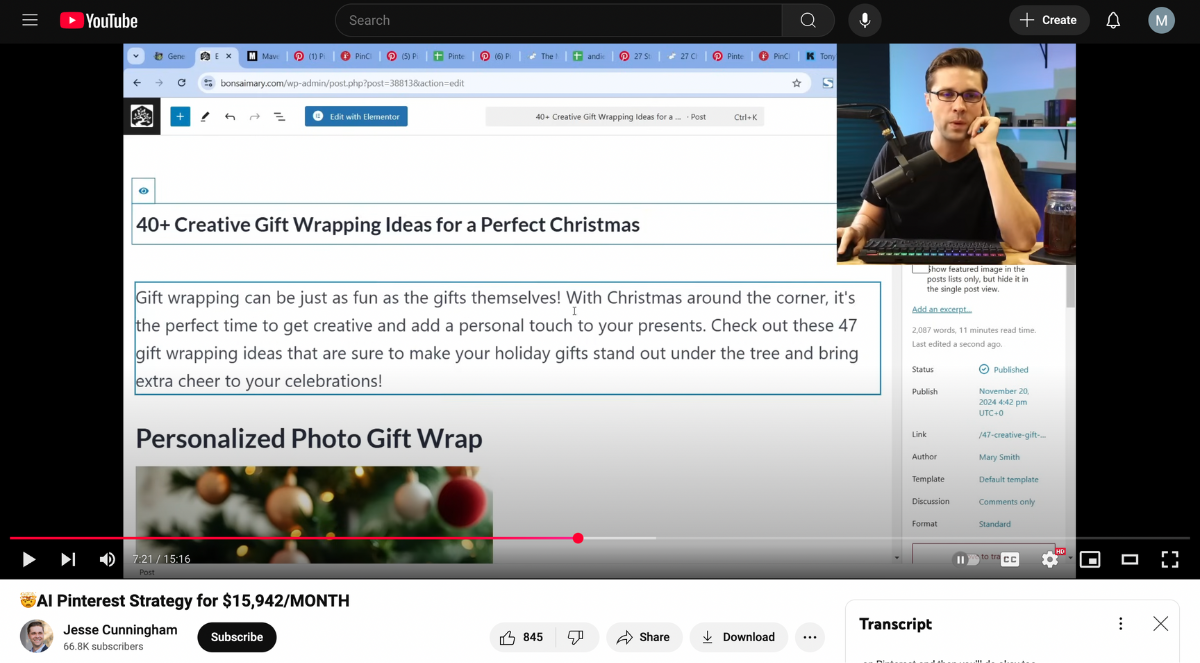The image size is (1200, 663).
Task: Select WordPress tools pencil icon
Action: (205, 116)
